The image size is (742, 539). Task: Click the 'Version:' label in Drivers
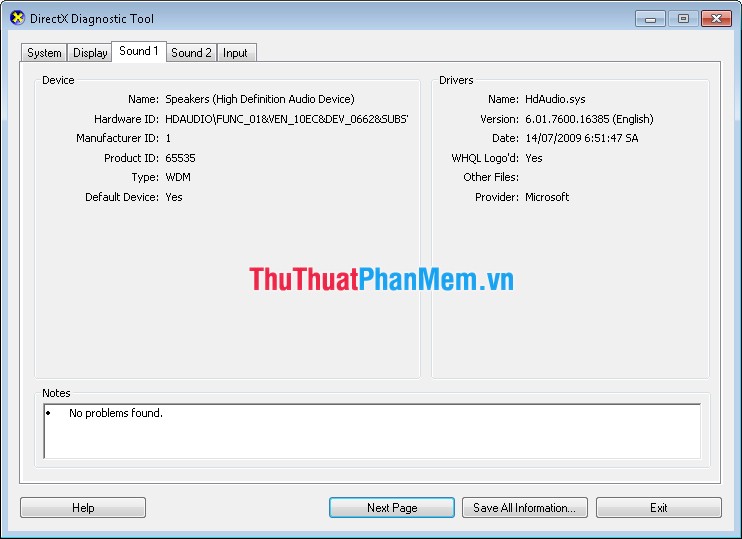coord(499,119)
